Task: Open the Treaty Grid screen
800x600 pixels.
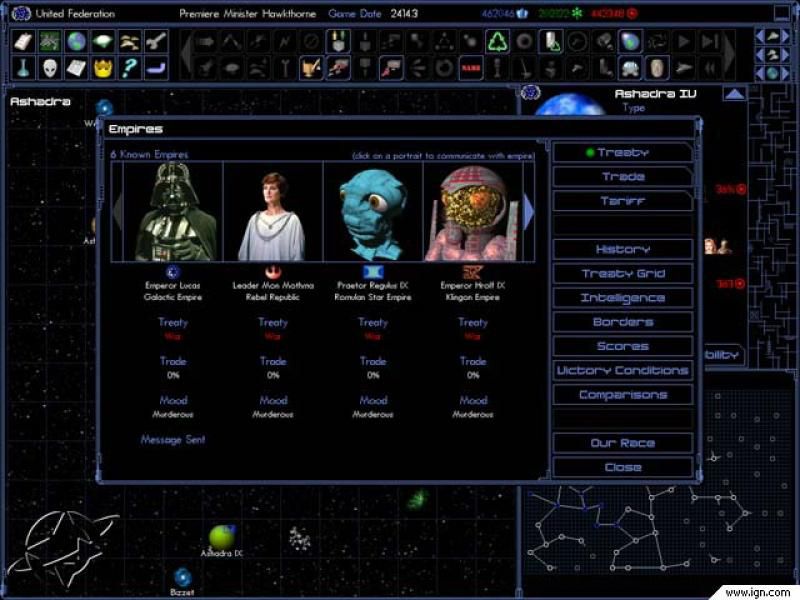Action: point(622,274)
